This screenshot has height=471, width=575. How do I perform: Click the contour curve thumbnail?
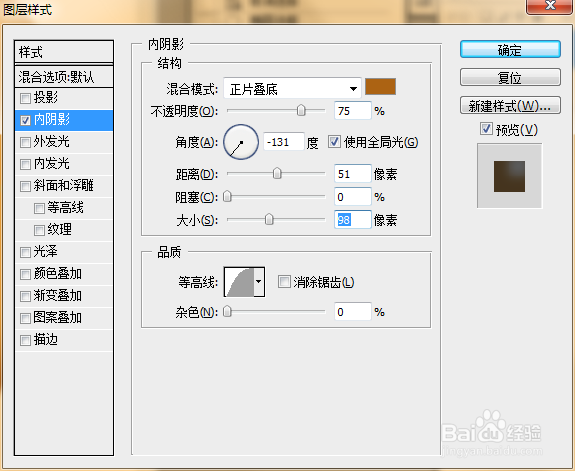pos(239,282)
